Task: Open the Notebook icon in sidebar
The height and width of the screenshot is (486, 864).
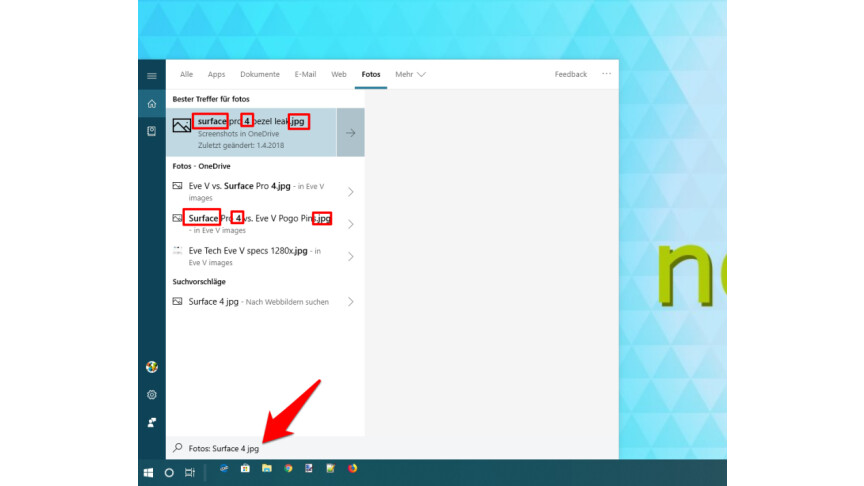Action: pos(152,131)
